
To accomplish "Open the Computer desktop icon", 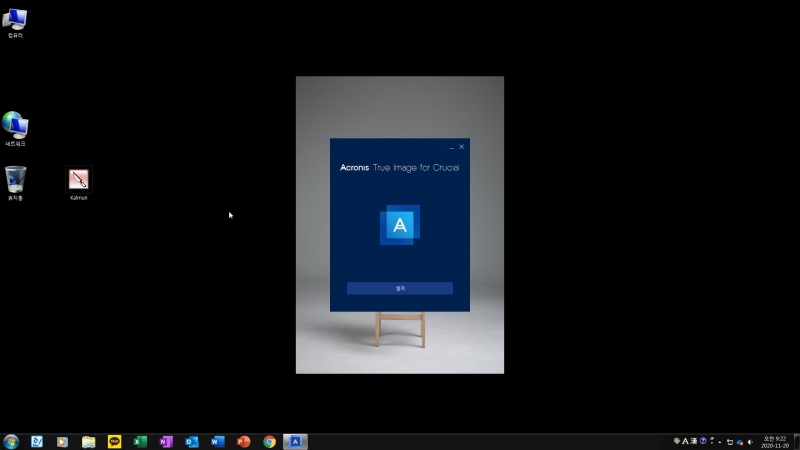I will click(15, 23).
